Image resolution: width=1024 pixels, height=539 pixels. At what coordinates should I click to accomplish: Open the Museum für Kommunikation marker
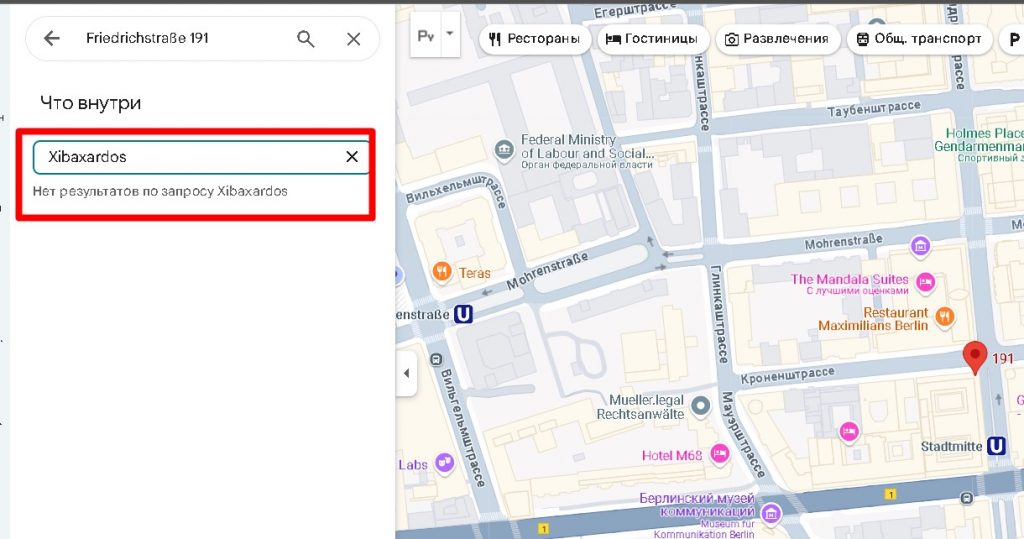click(x=771, y=513)
